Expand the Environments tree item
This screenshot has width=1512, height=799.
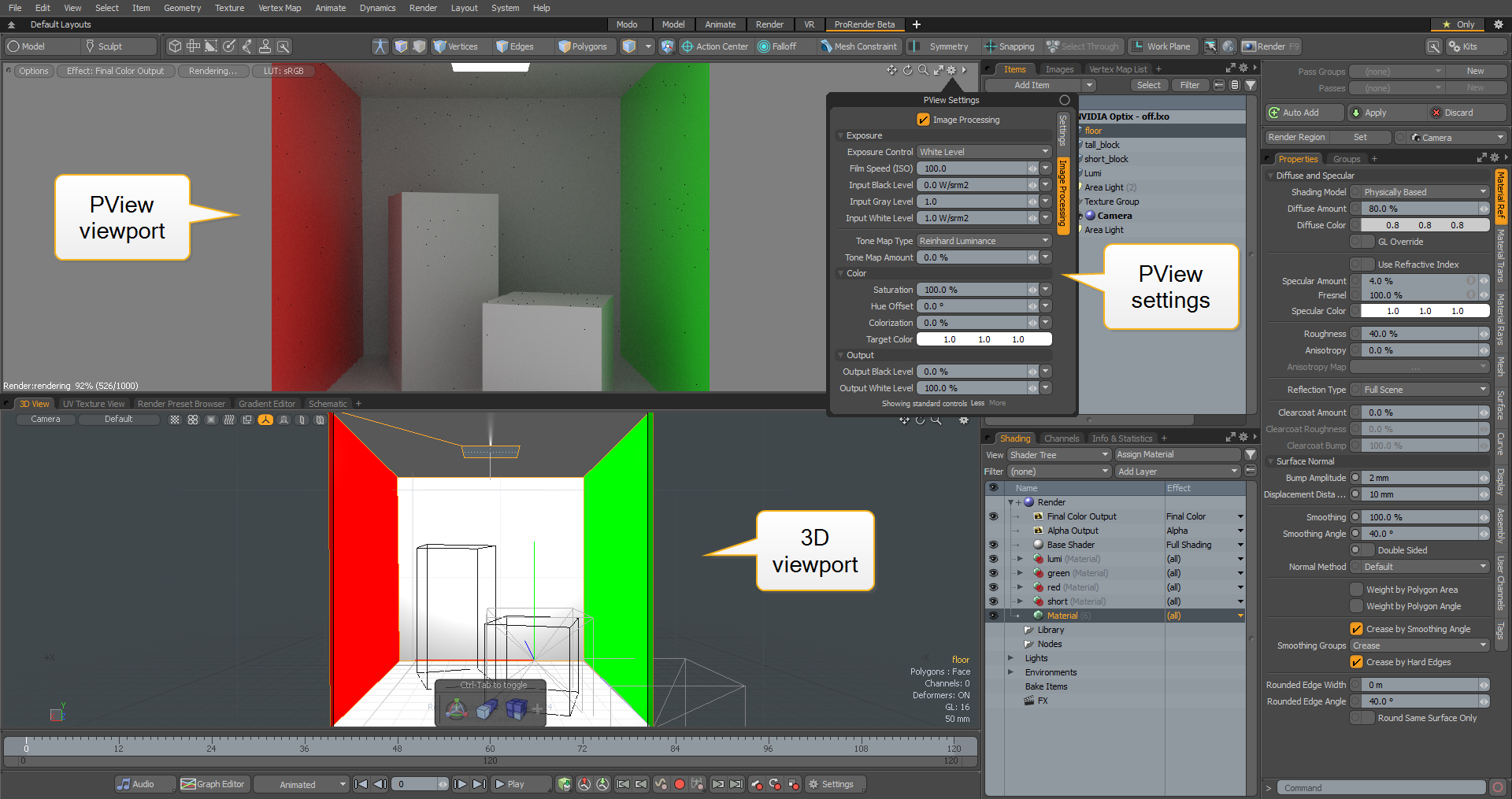[1011, 672]
